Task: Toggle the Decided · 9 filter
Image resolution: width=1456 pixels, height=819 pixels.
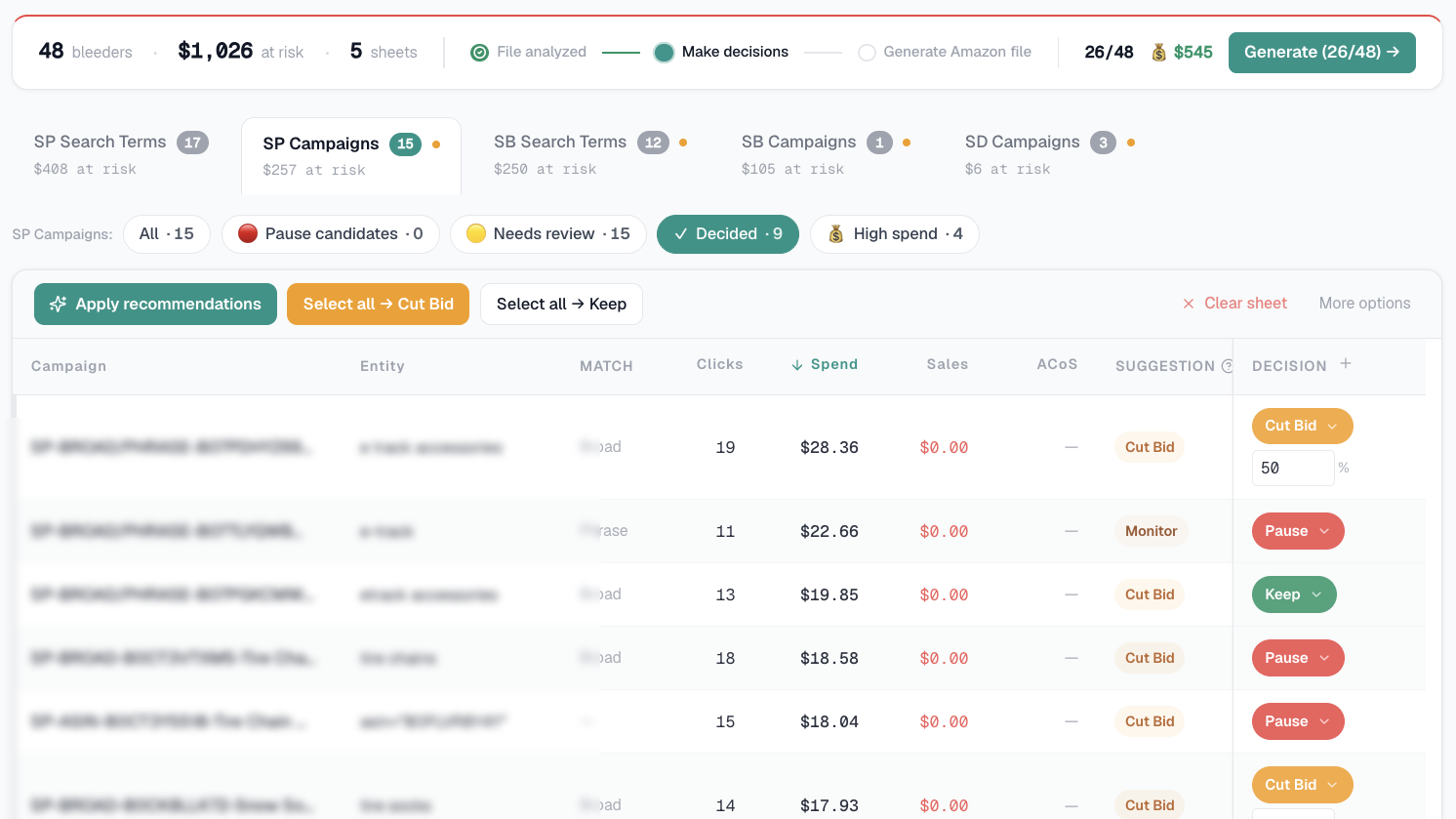Action: coord(728,234)
